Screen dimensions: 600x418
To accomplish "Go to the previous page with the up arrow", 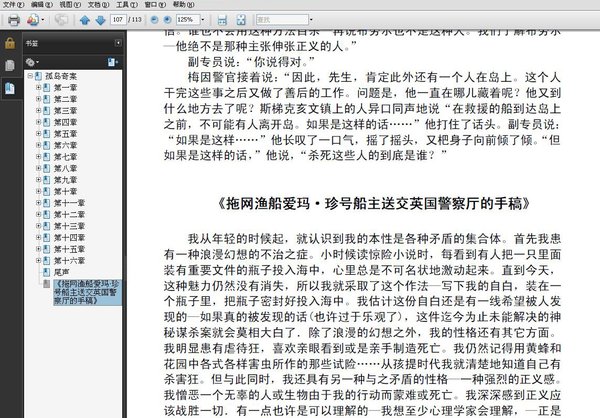I will [85, 20].
